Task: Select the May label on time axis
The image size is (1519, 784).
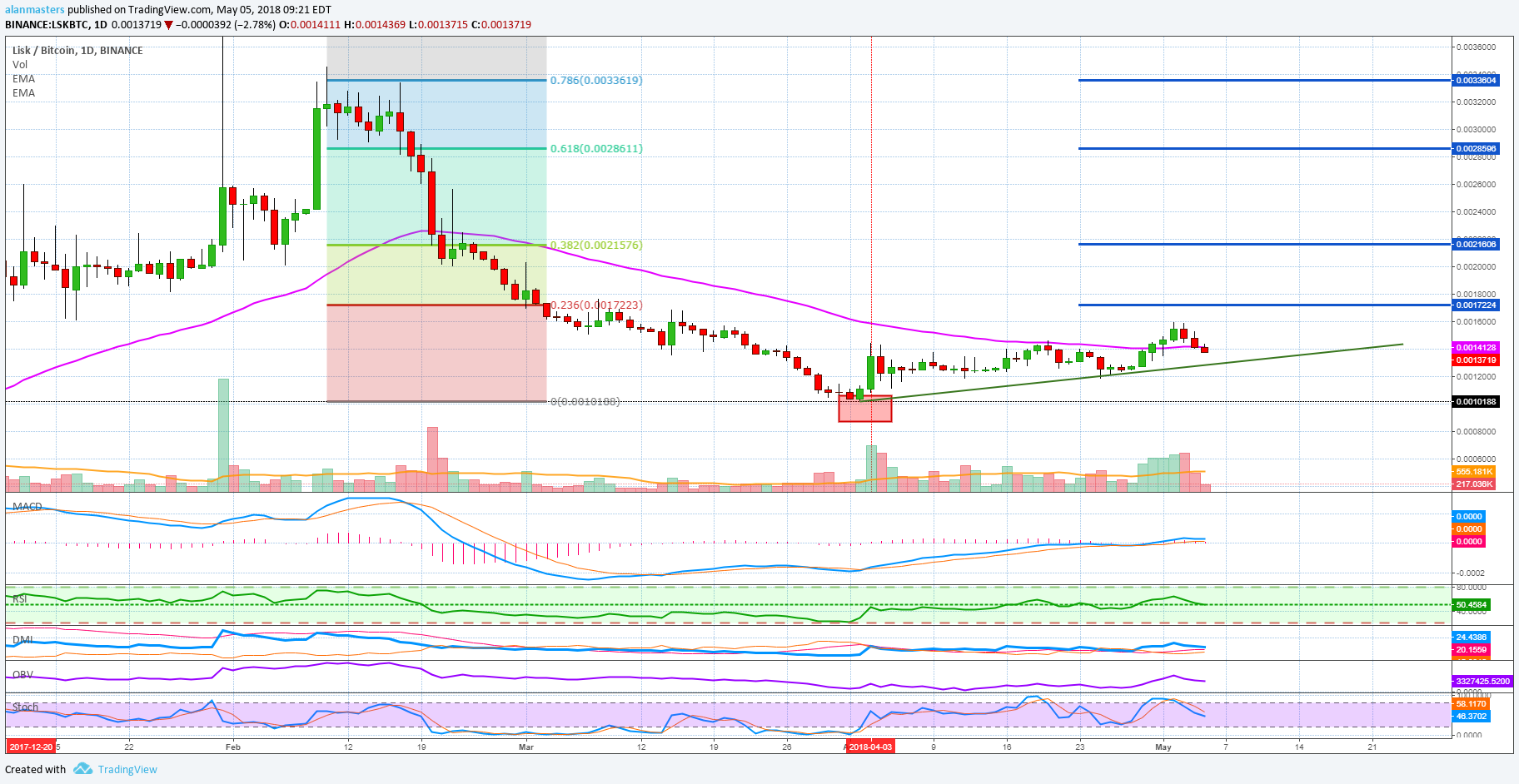Action: click(x=1163, y=747)
